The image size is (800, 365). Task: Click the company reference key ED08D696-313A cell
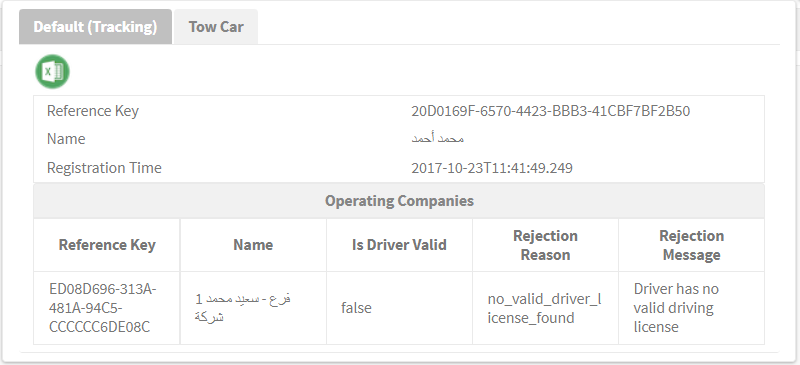107,308
